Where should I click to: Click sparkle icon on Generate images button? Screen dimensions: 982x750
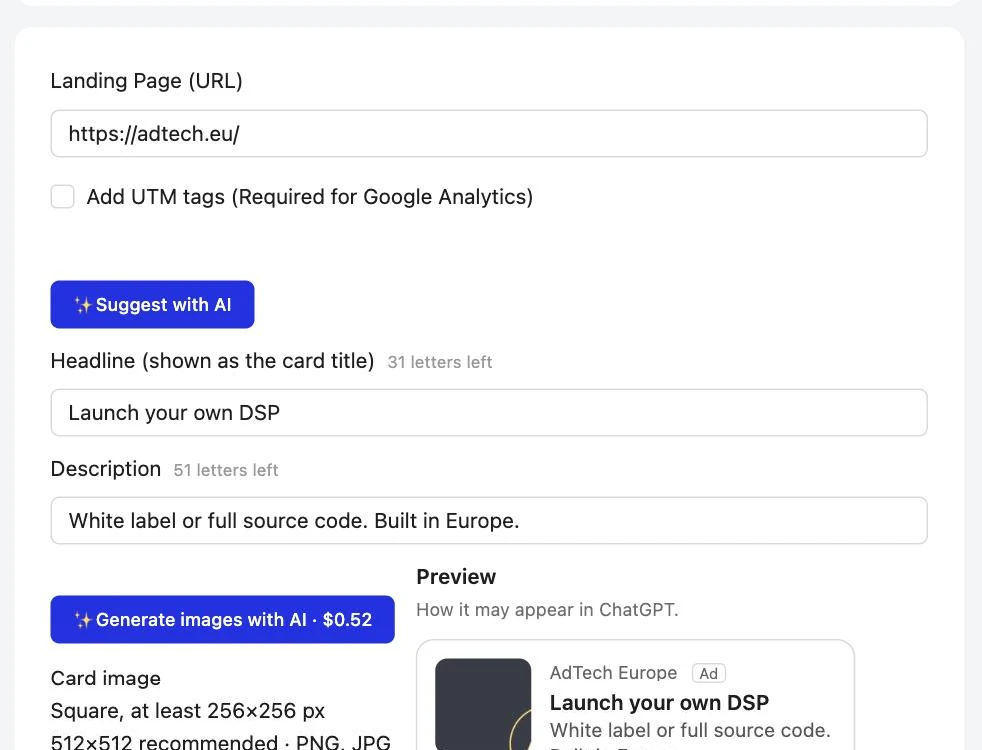coord(83,620)
